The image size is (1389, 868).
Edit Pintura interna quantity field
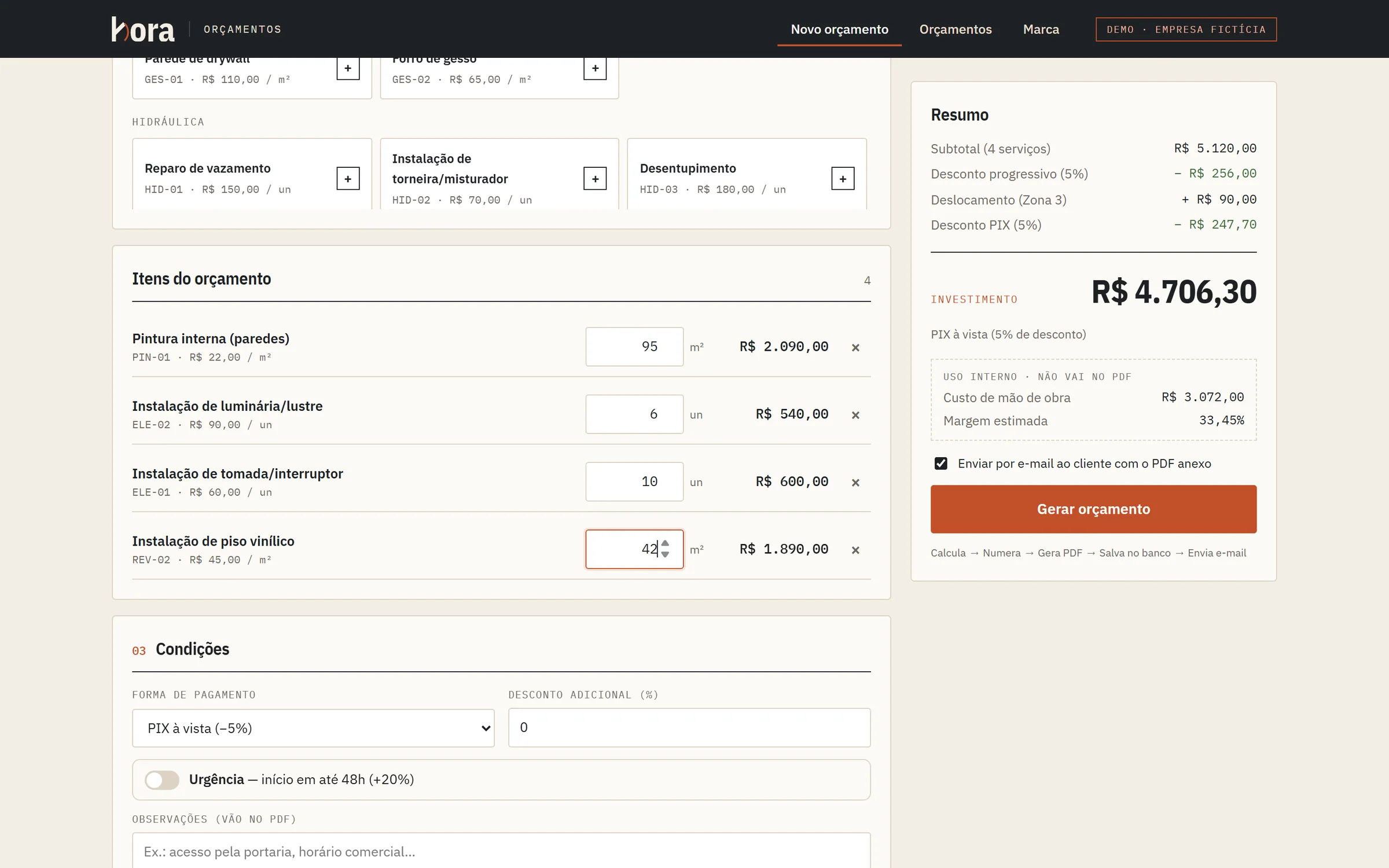(634, 347)
